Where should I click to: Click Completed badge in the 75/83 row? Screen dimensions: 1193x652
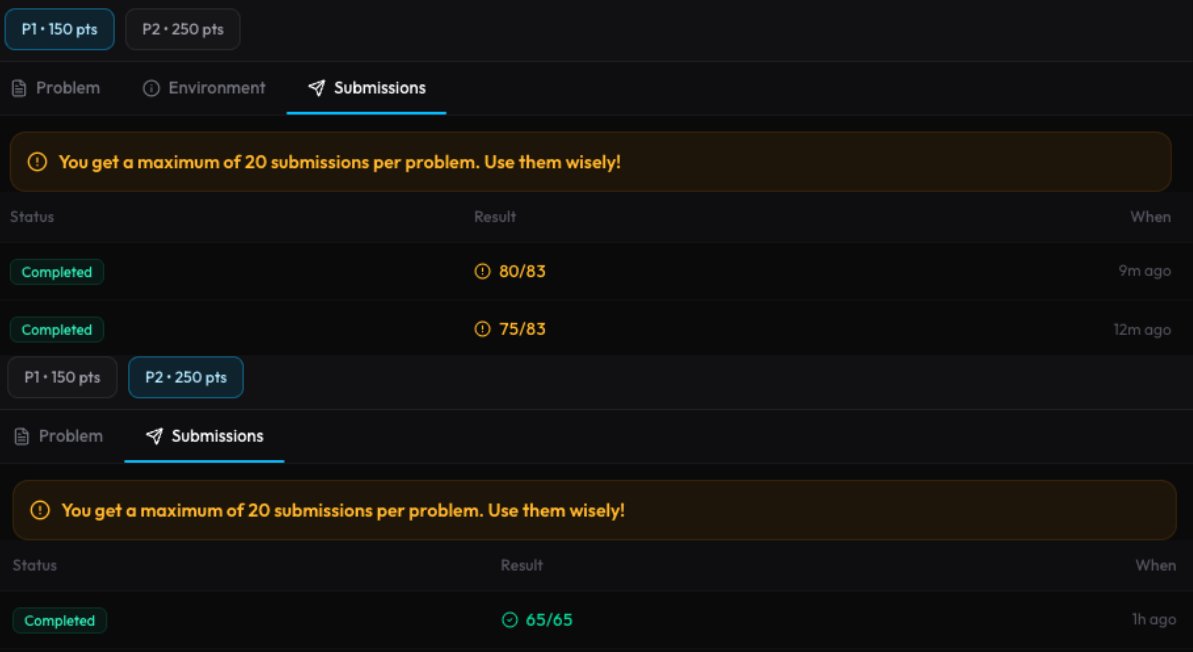click(x=57, y=329)
